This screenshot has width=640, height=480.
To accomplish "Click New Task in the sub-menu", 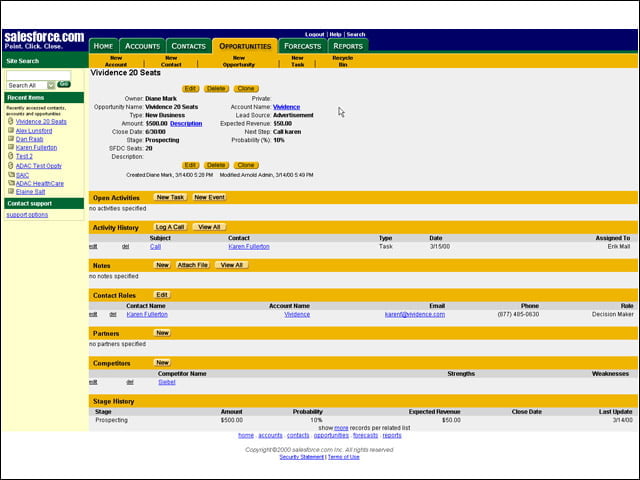I will pos(298,61).
